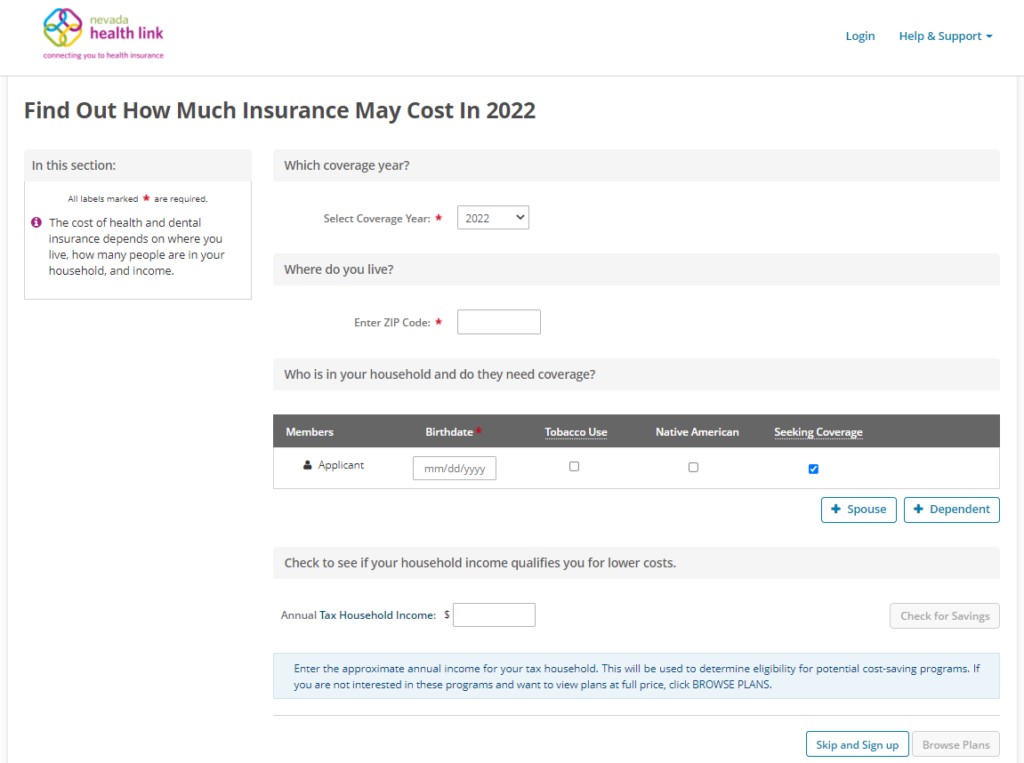Focus the Enter ZIP Code field
This screenshot has height=763, width=1024.
click(x=499, y=322)
